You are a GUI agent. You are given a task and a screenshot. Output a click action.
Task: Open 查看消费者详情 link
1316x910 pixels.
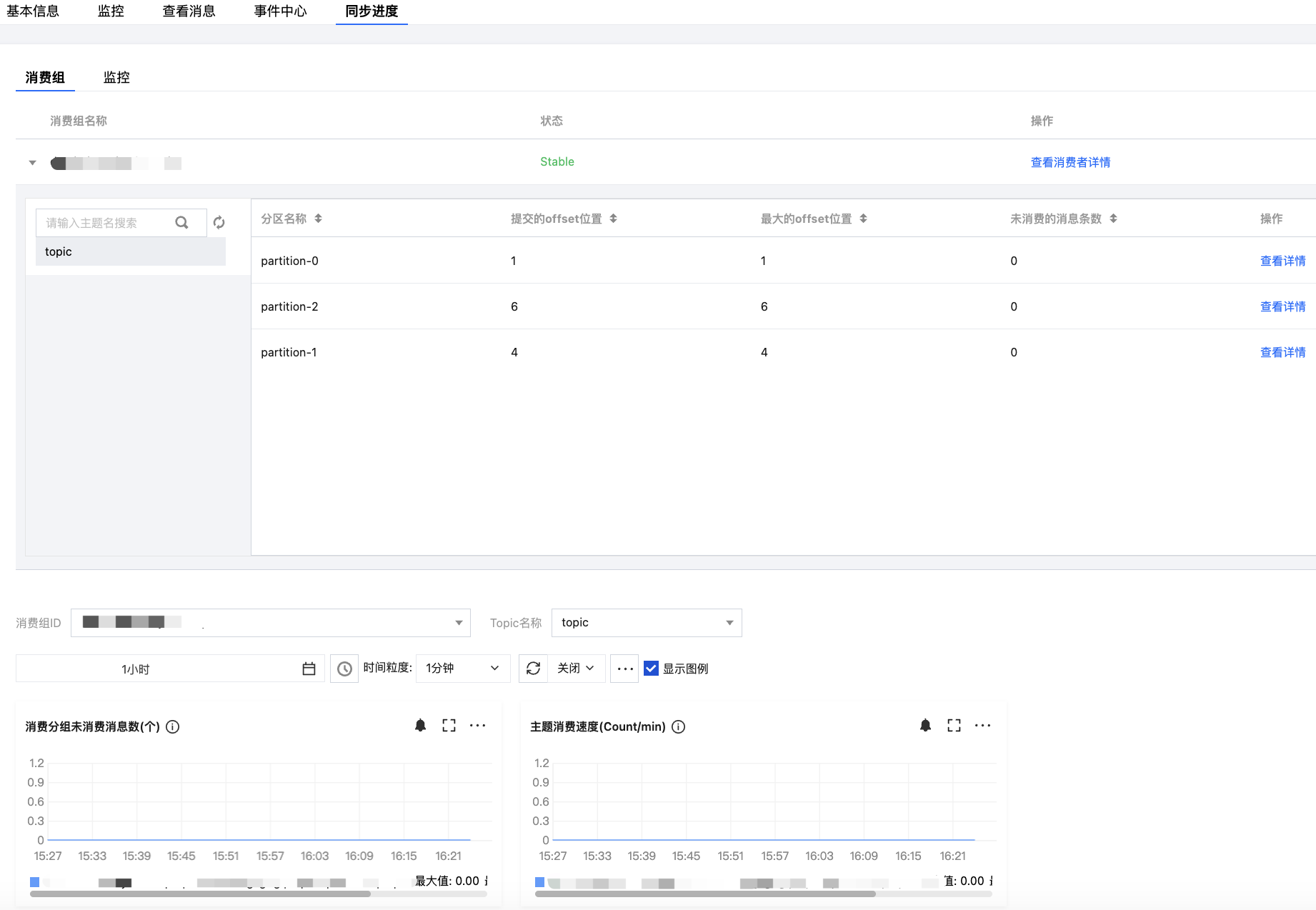(x=1070, y=162)
